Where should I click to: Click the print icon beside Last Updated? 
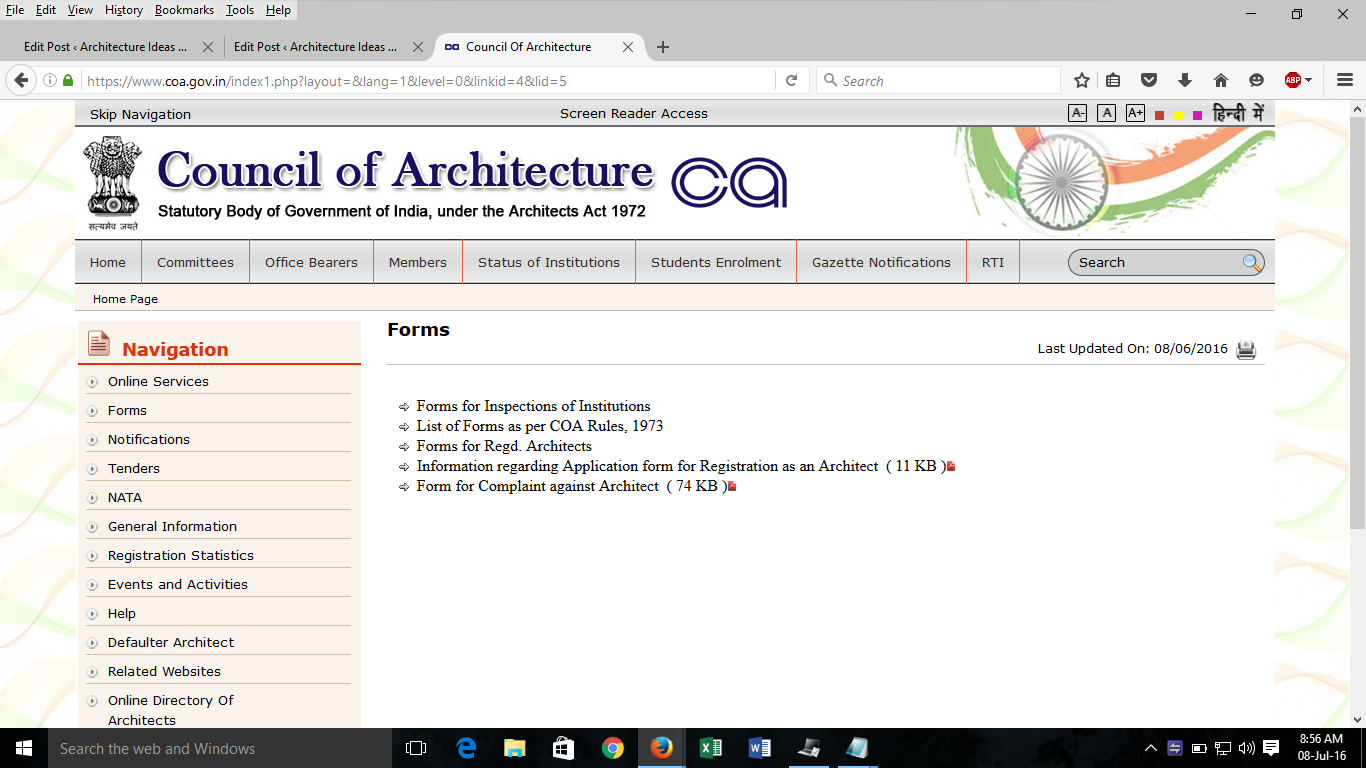(1245, 349)
